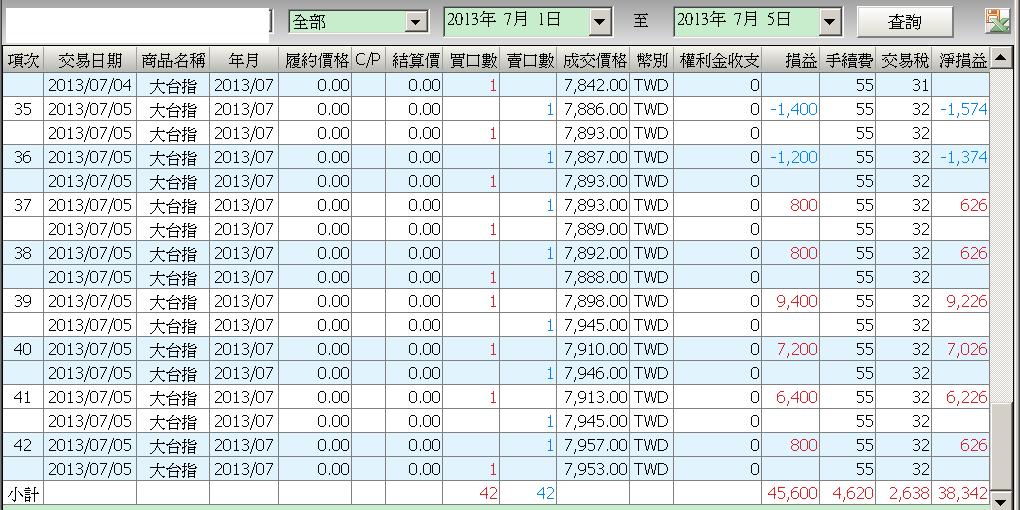The width and height of the screenshot is (1020, 510).
Task: Select the 7,953.00 trade price cell
Action: (593, 470)
